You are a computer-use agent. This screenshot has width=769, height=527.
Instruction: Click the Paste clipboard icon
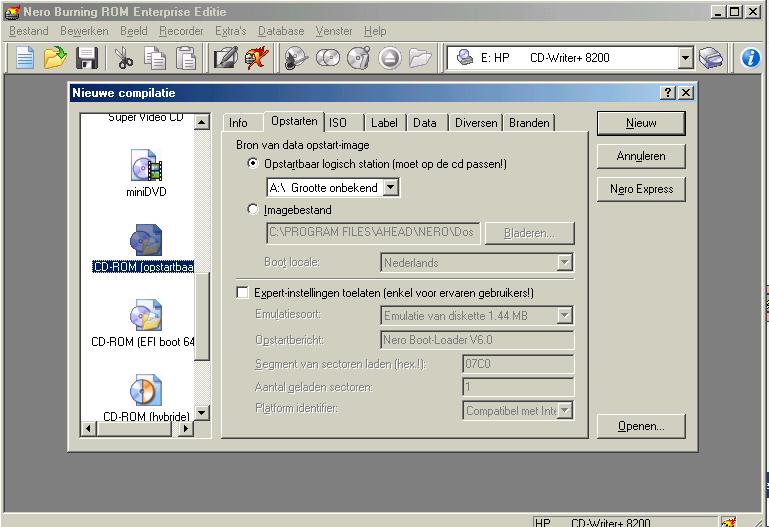(x=185, y=57)
